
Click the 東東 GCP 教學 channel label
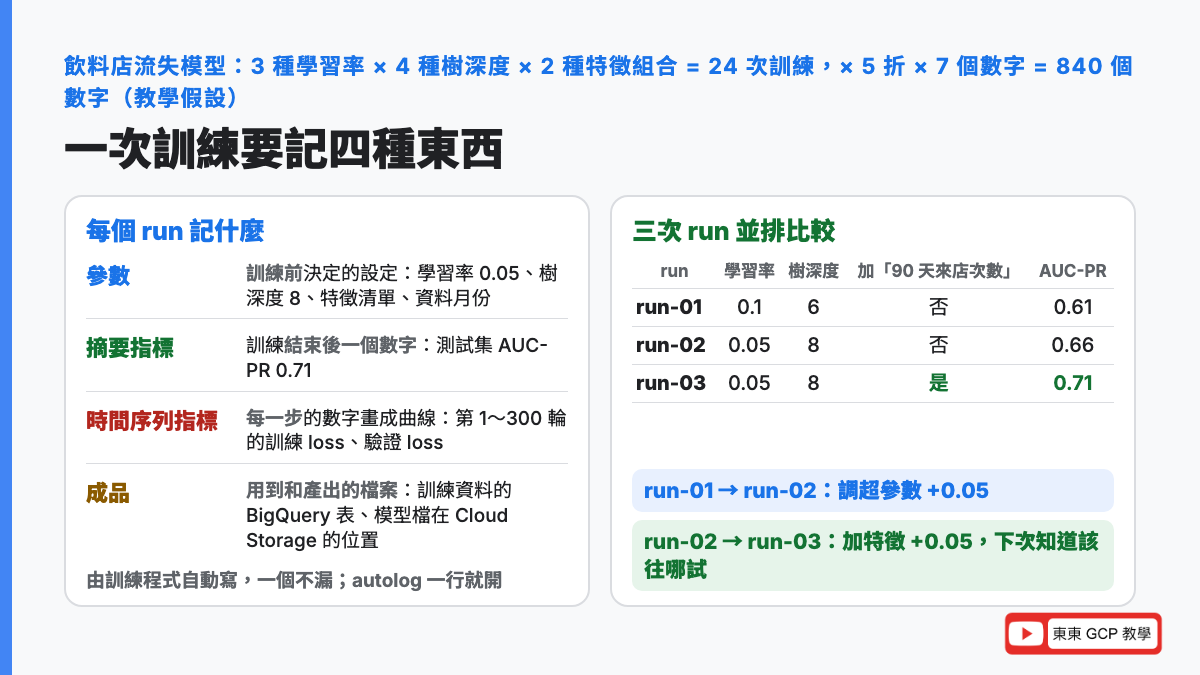tap(1101, 634)
